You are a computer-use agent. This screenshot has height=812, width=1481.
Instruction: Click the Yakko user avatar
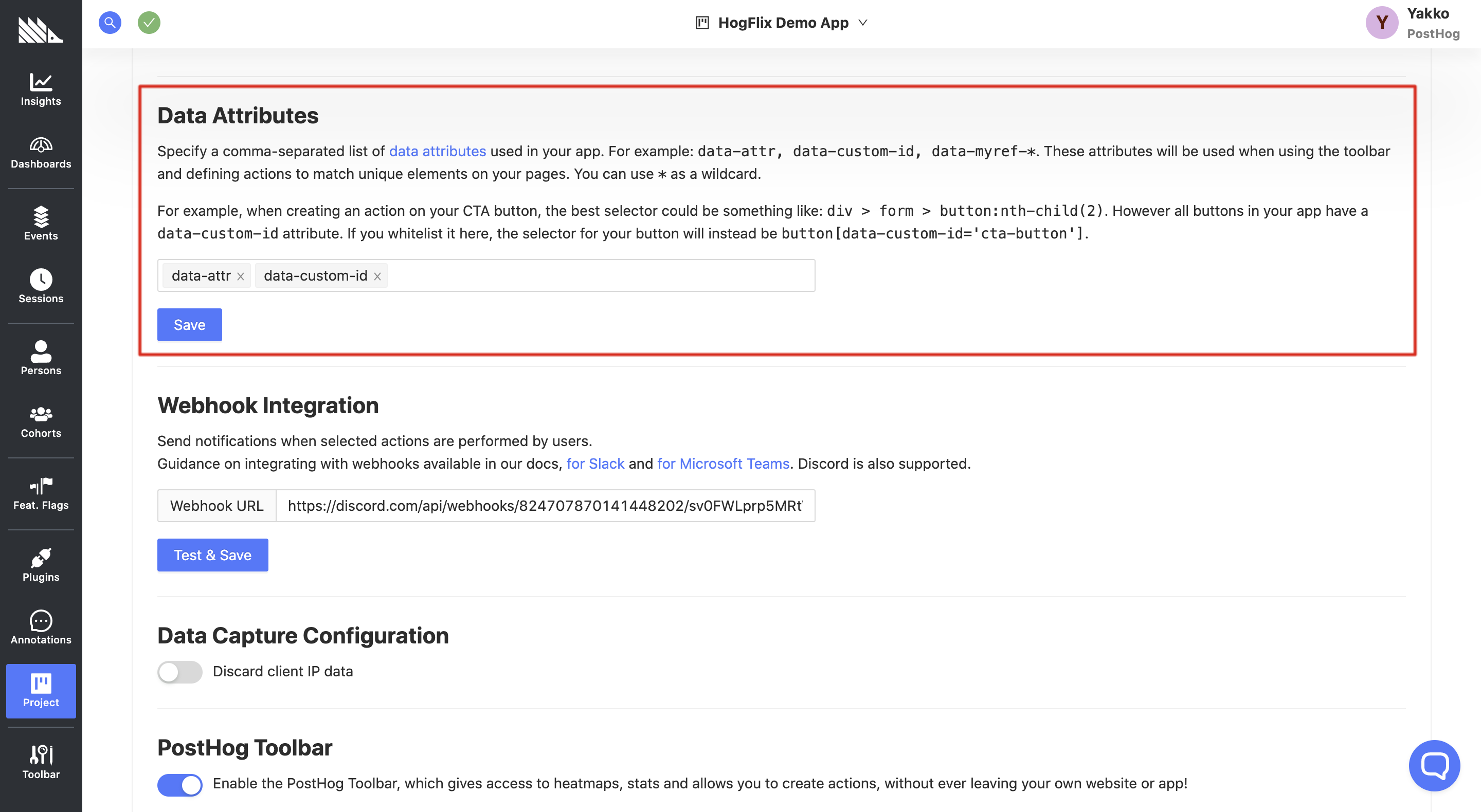pos(1382,23)
